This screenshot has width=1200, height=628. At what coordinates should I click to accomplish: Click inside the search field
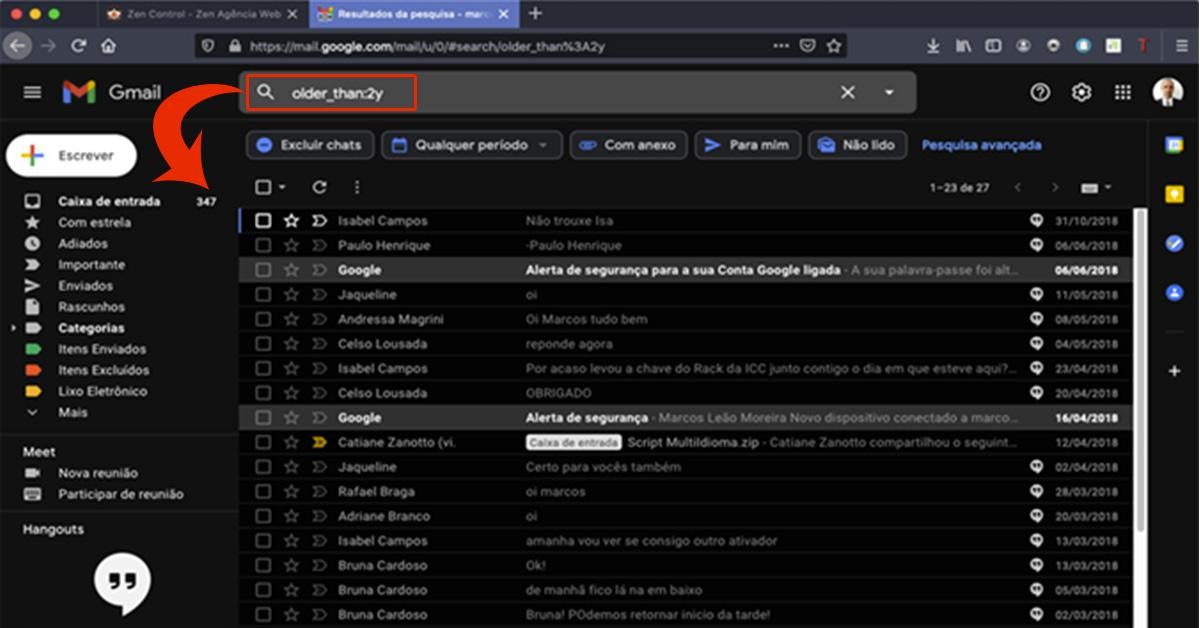point(500,92)
